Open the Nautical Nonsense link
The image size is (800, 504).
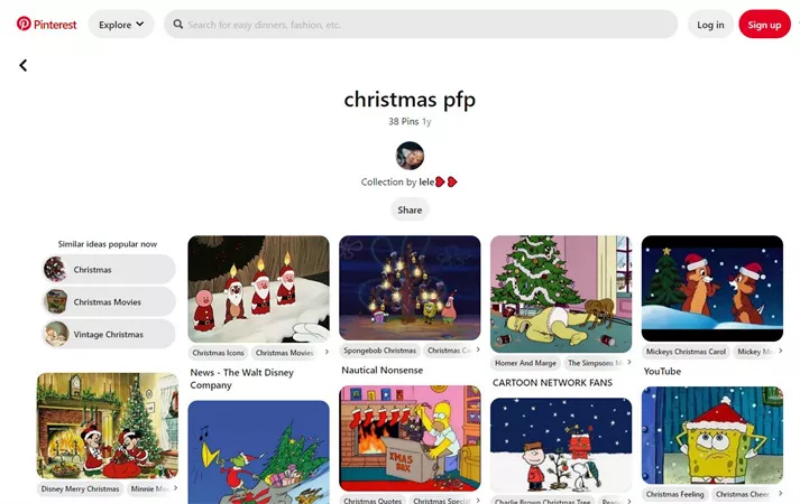click(382, 370)
